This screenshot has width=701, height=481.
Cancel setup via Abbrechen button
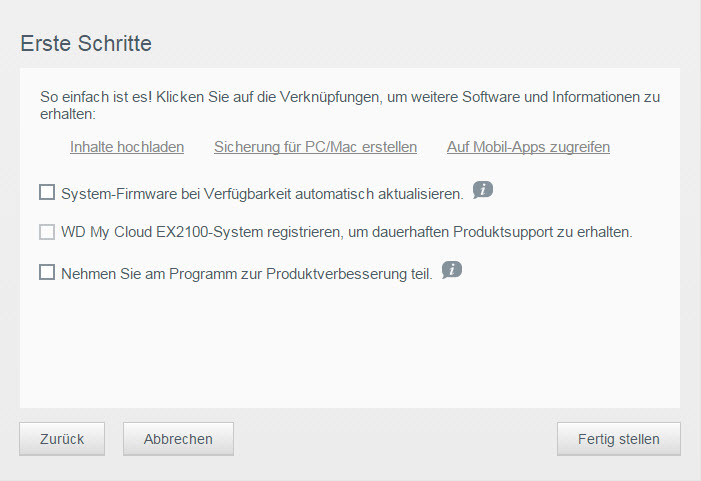(x=178, y=439)
